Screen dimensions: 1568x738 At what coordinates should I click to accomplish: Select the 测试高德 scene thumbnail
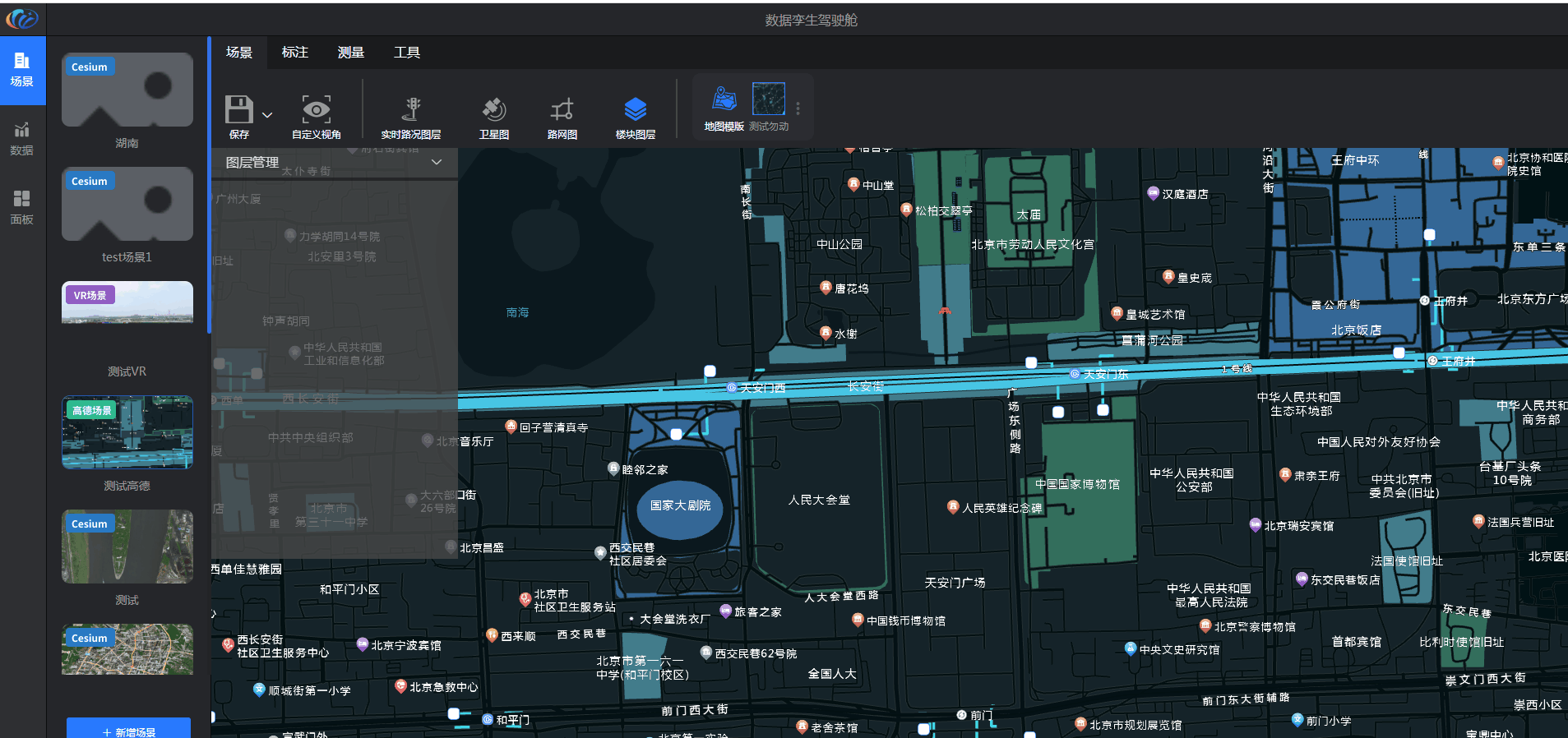(127, 432)
